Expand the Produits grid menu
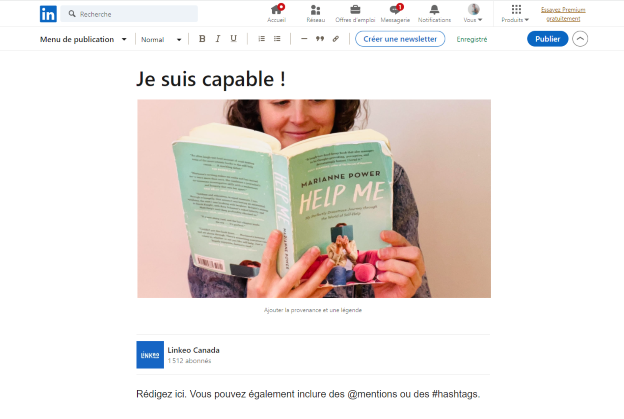 [515, 14]
